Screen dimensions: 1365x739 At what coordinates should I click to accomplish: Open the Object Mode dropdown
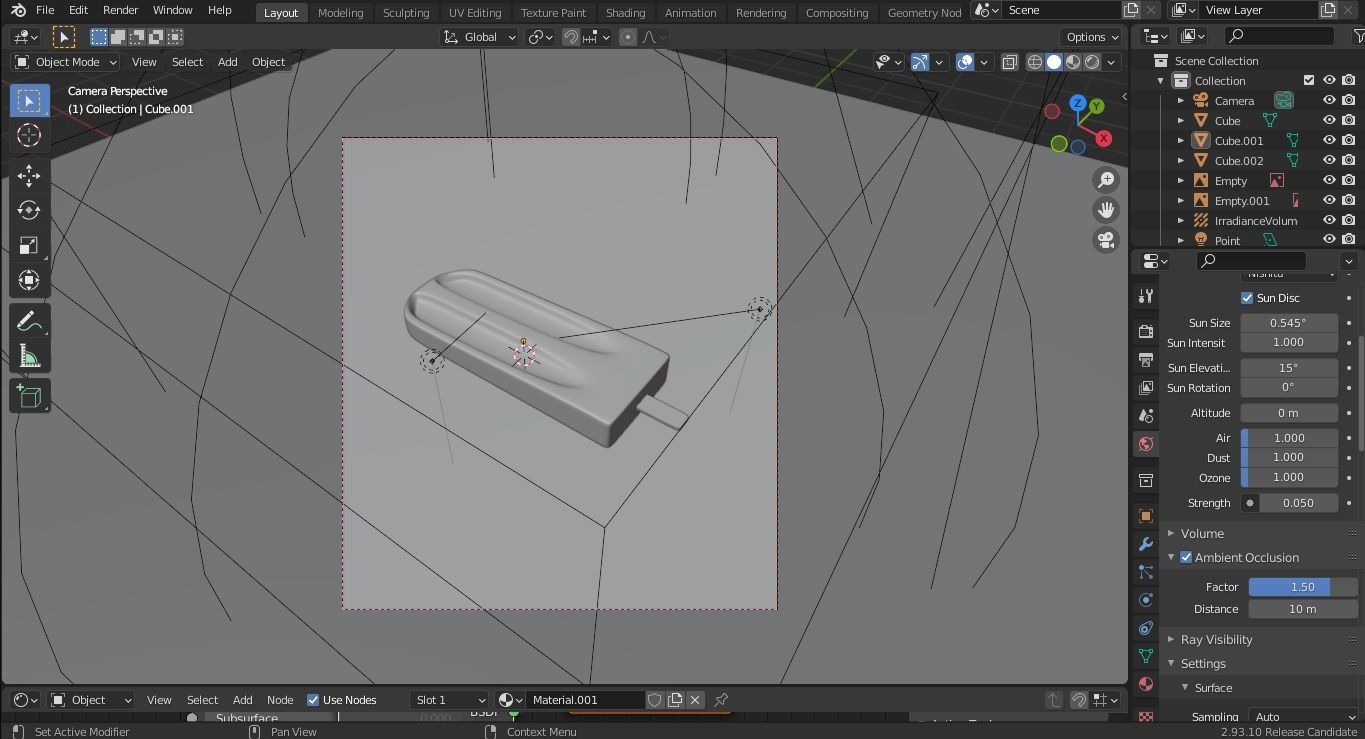tap(66, 62)
